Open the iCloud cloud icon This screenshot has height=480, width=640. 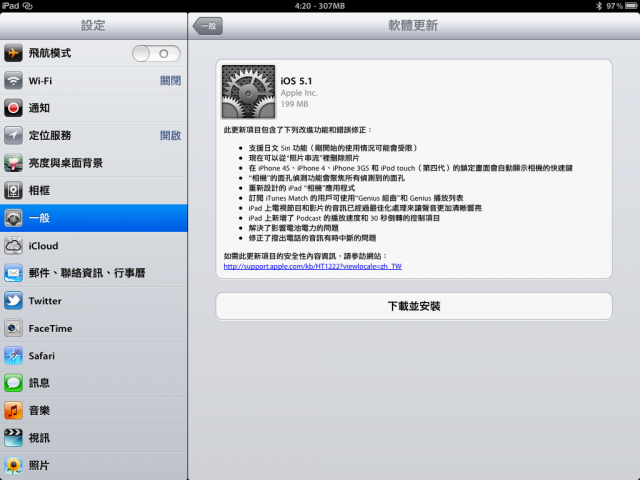[13, 246]
